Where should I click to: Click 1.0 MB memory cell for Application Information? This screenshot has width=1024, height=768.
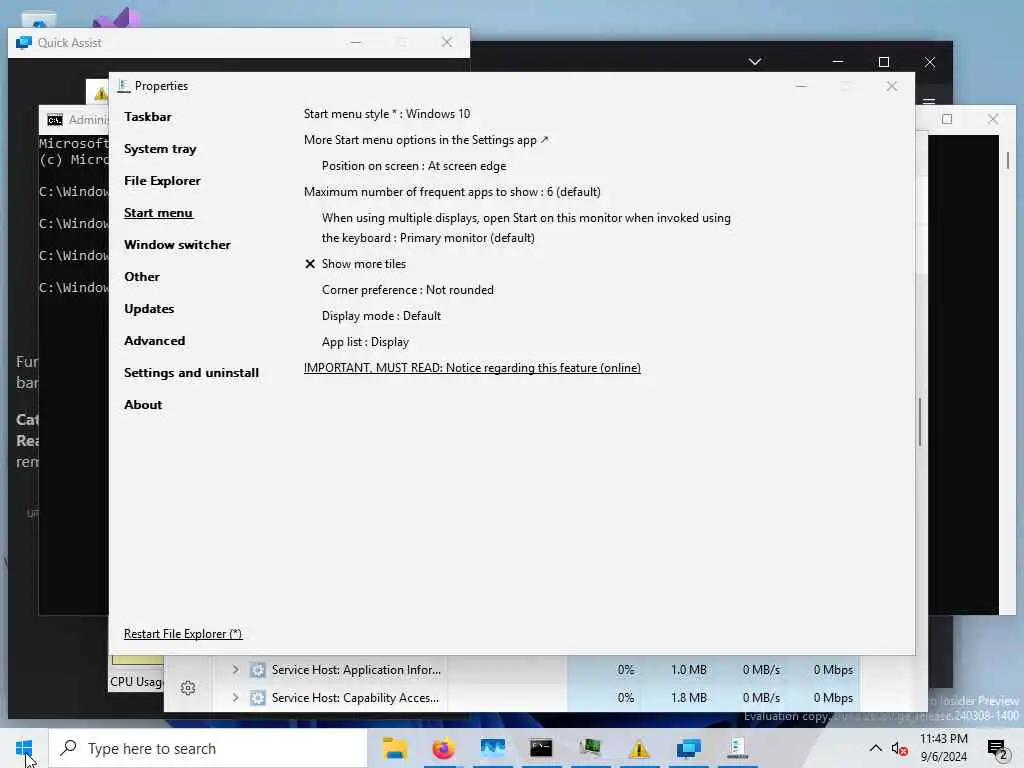point(689,669)
